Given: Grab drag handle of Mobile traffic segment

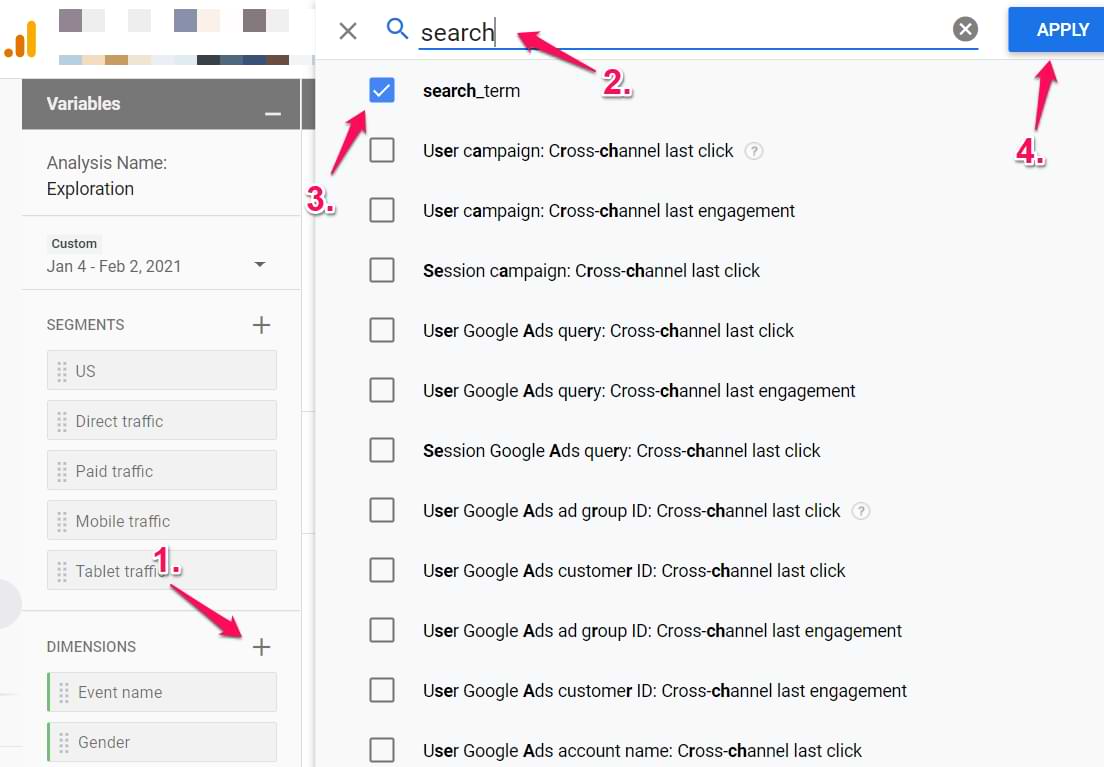Looking at the screenshot, I should (x=62, y=521).
